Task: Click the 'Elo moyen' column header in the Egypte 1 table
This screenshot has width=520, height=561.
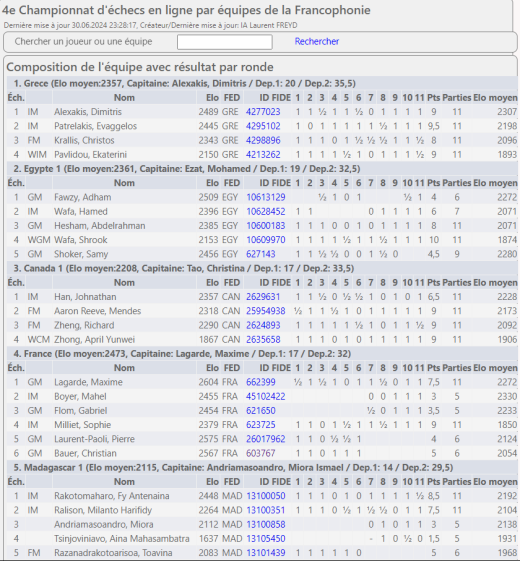Action: [x=495, y=183]
